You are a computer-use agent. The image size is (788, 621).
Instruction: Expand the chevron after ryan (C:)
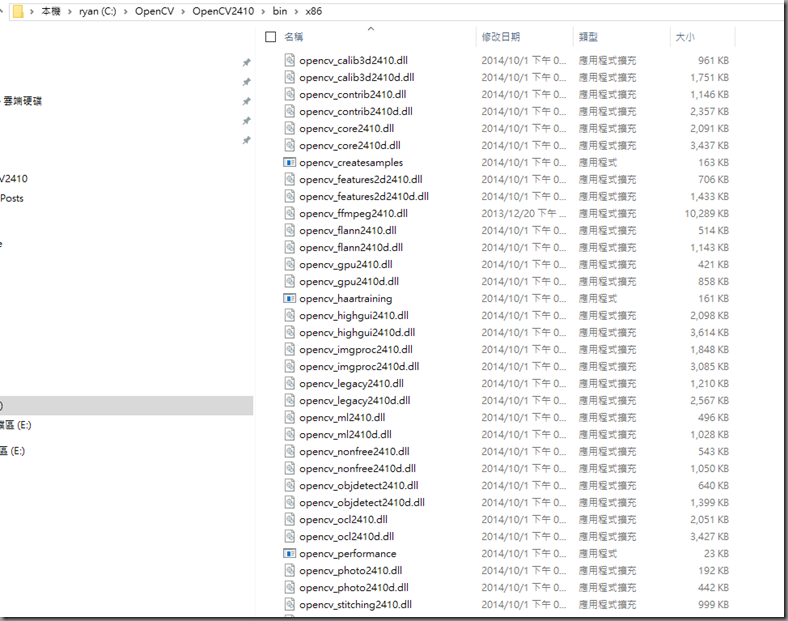point(126,12)
